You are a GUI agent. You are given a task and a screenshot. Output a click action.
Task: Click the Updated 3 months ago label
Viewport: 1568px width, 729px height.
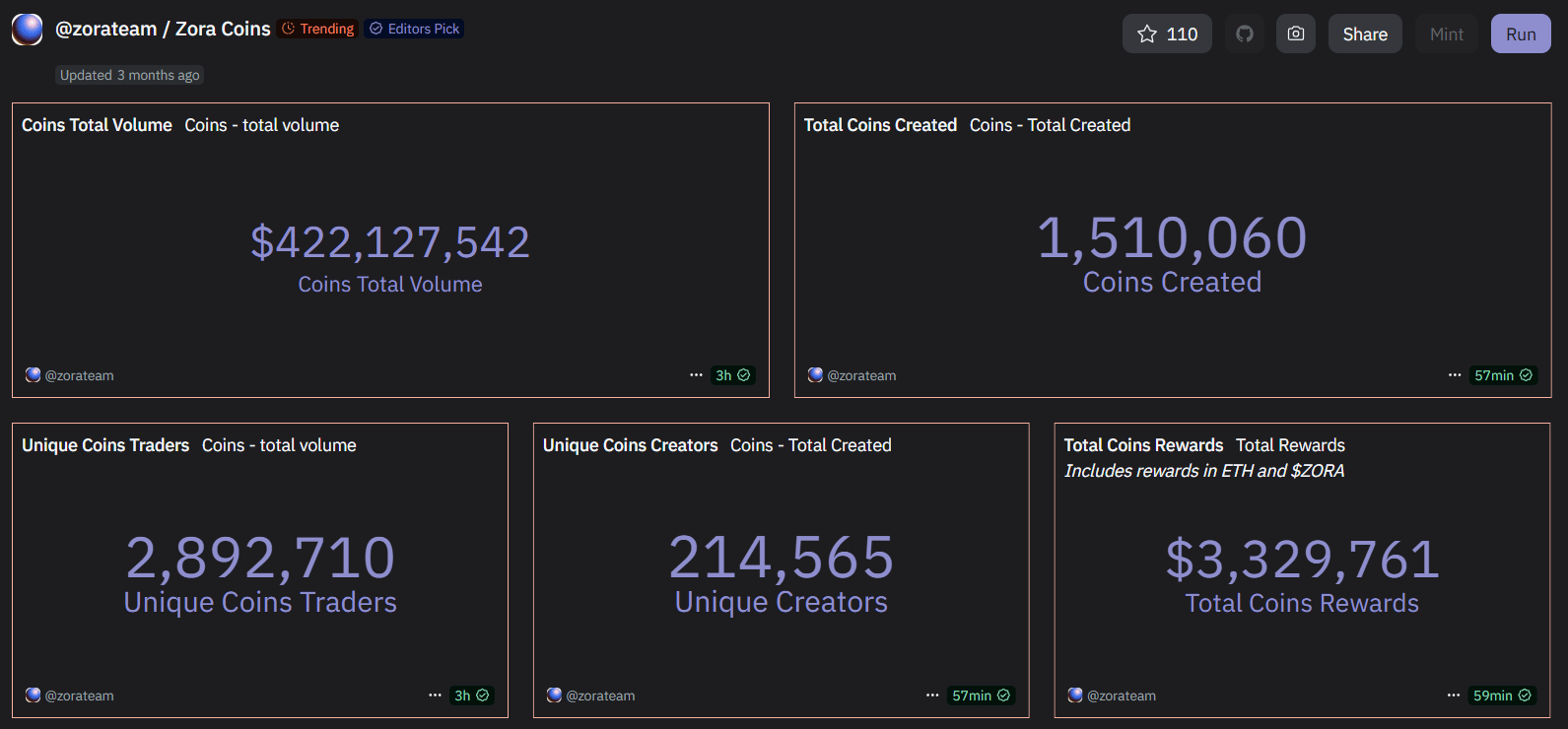[x=129, y=75]
